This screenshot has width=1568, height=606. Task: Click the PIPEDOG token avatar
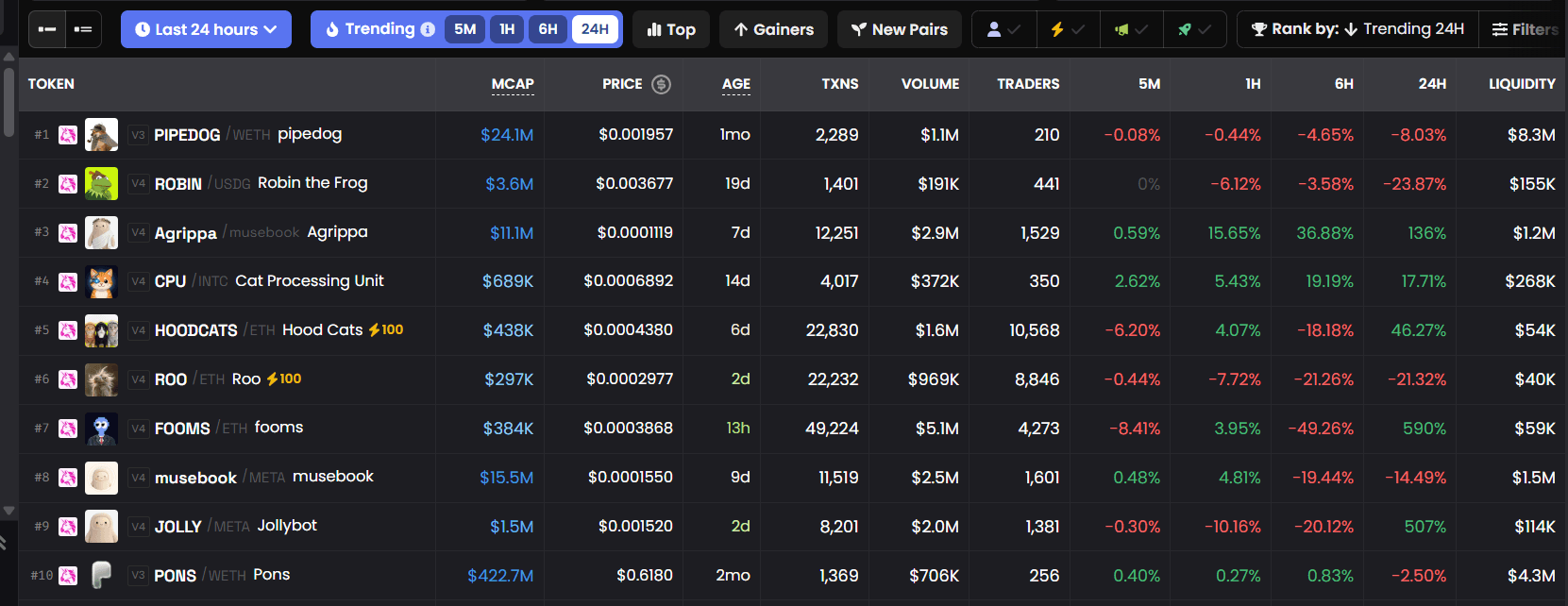click(101, 135)
